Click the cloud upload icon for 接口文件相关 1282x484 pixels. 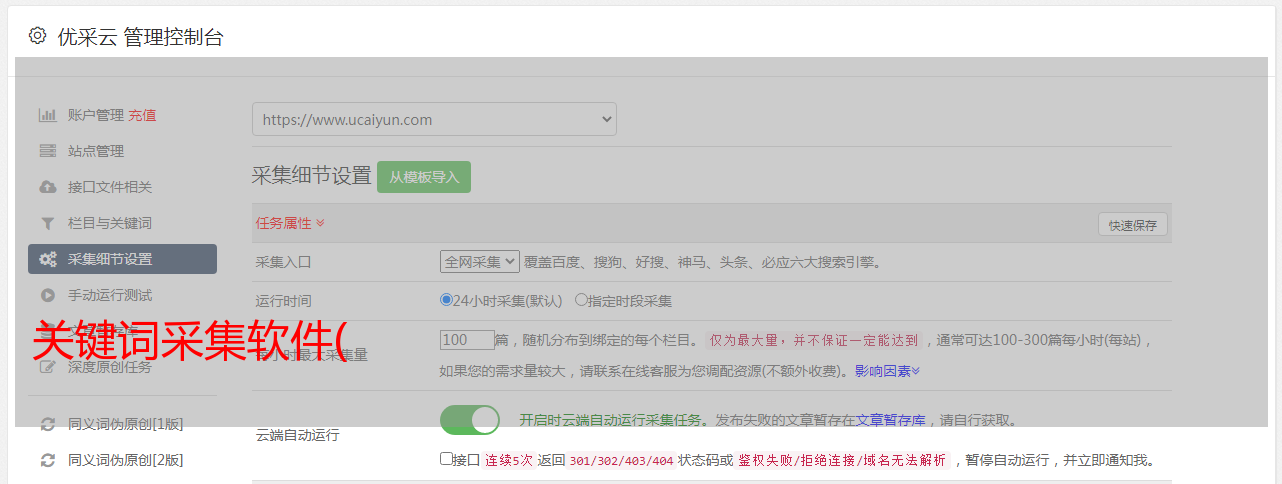pos(47,187)
